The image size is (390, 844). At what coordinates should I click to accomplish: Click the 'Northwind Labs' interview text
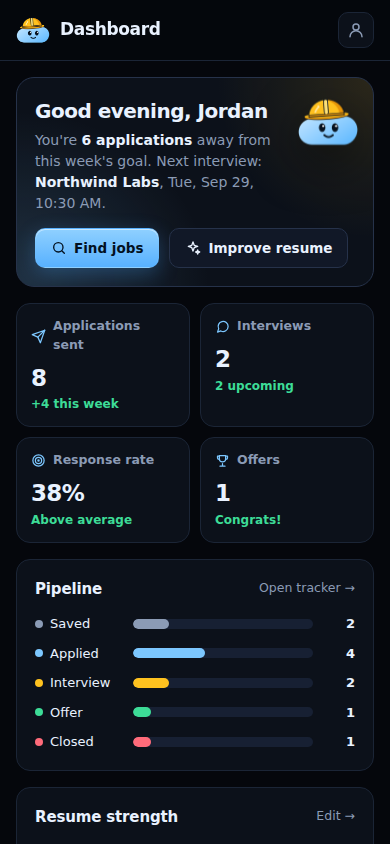tap(97, 182)
